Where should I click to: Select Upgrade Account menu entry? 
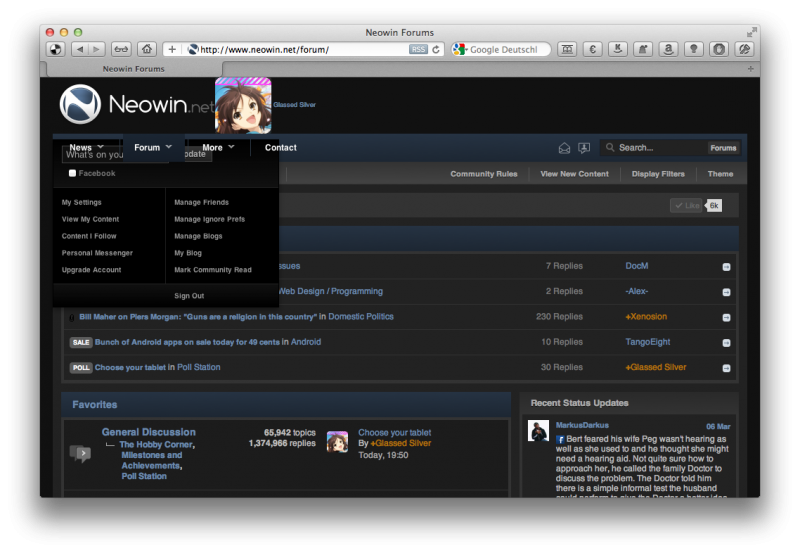[x=91, y=270]
